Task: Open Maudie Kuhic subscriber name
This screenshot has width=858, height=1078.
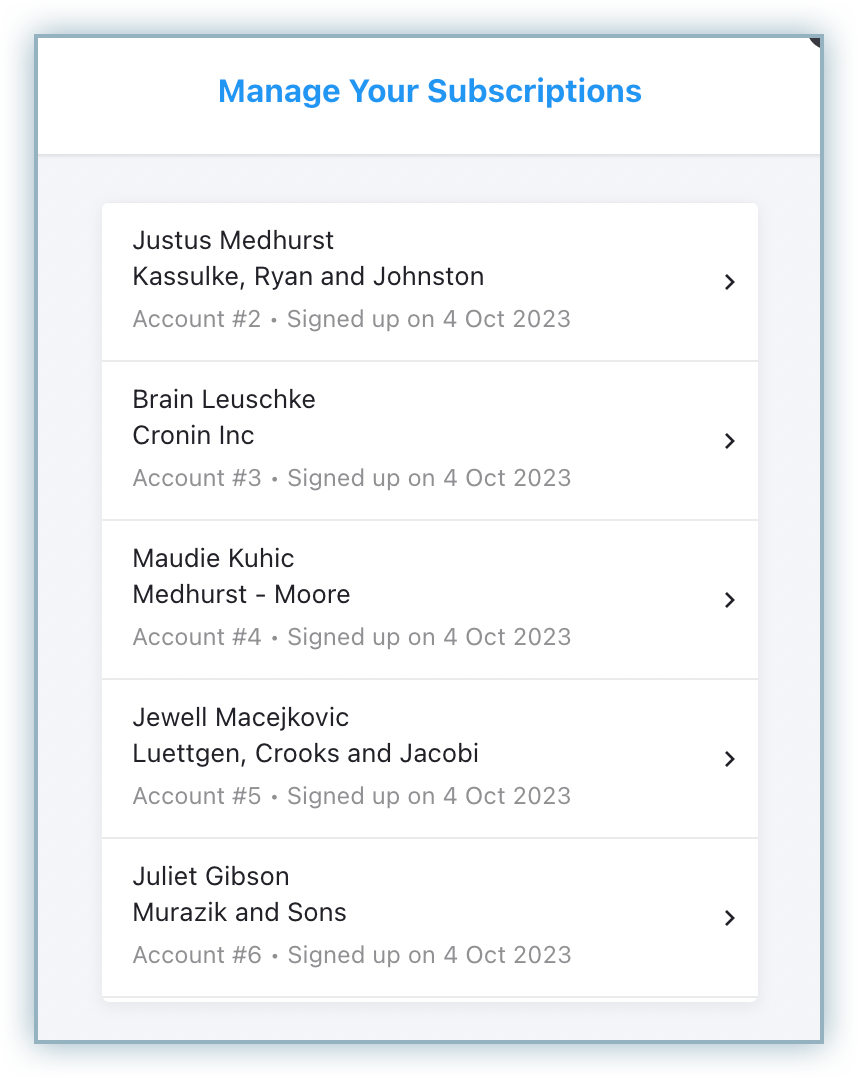Action: pos(213,558)
